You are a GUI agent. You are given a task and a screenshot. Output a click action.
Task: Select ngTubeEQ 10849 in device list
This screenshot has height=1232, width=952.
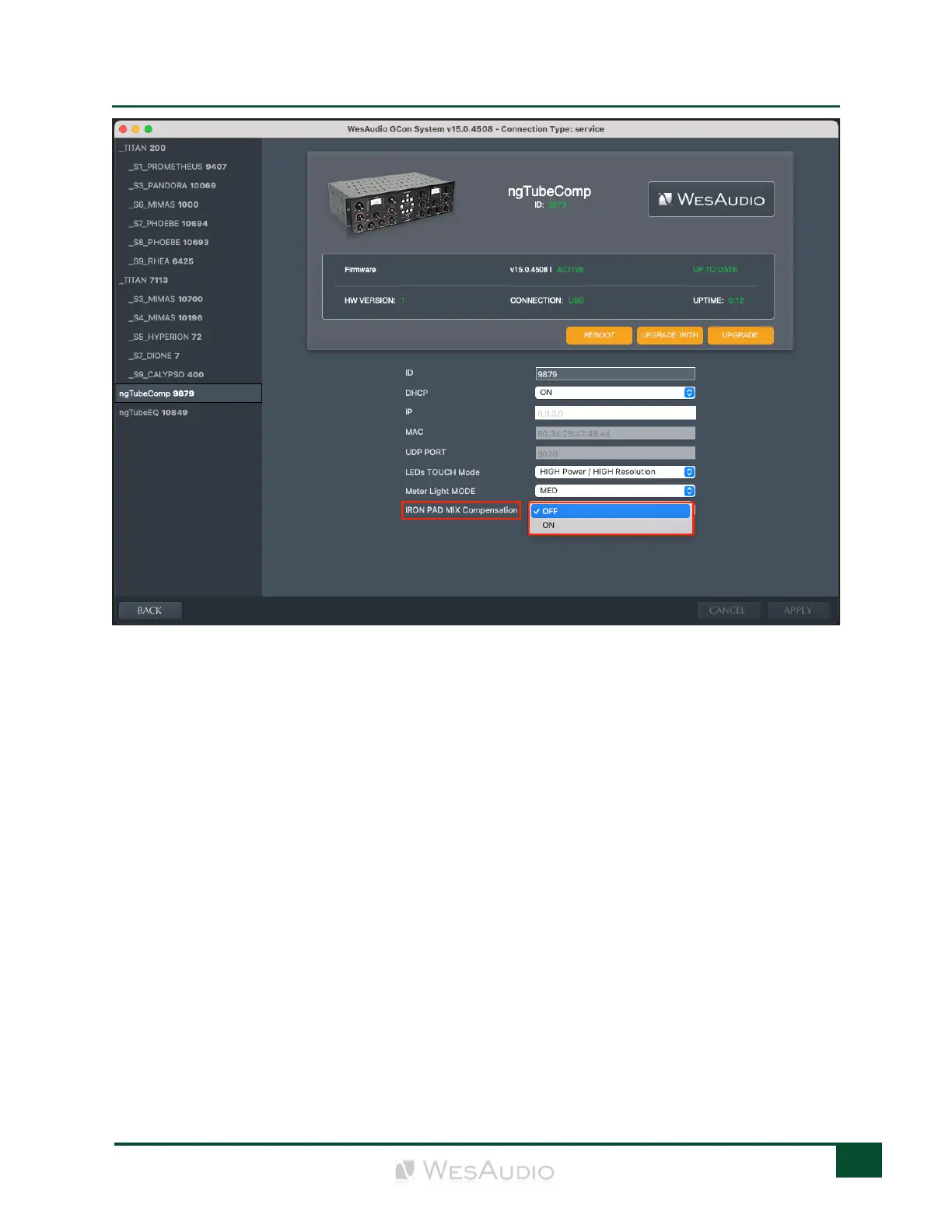[x=153, y=413]
